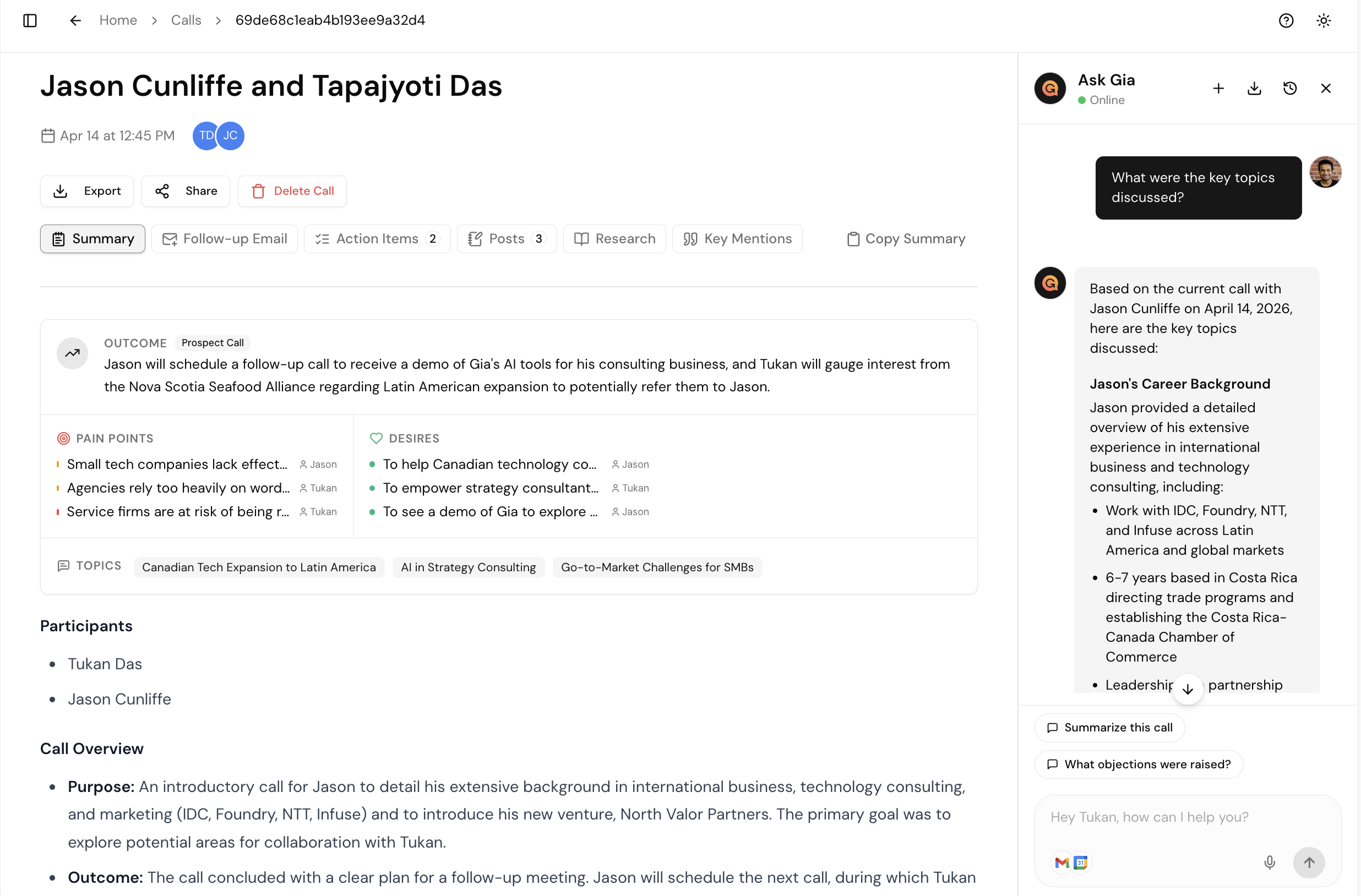Viewport: 1361px width, 896px height.
Task: Toggle the left sidebar panel icon
Action: coord(30,20)
